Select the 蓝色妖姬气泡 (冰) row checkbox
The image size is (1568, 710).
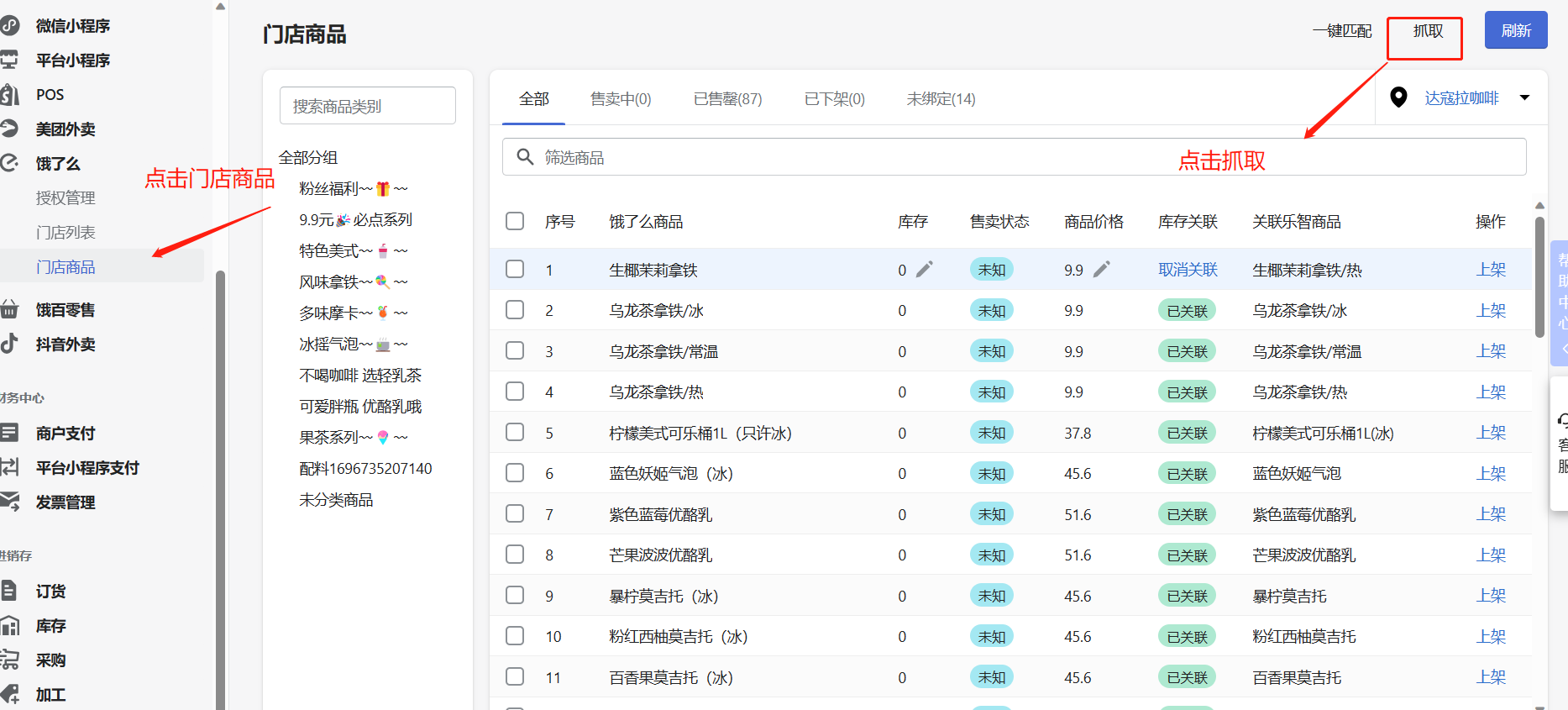[x=515, y=473]
